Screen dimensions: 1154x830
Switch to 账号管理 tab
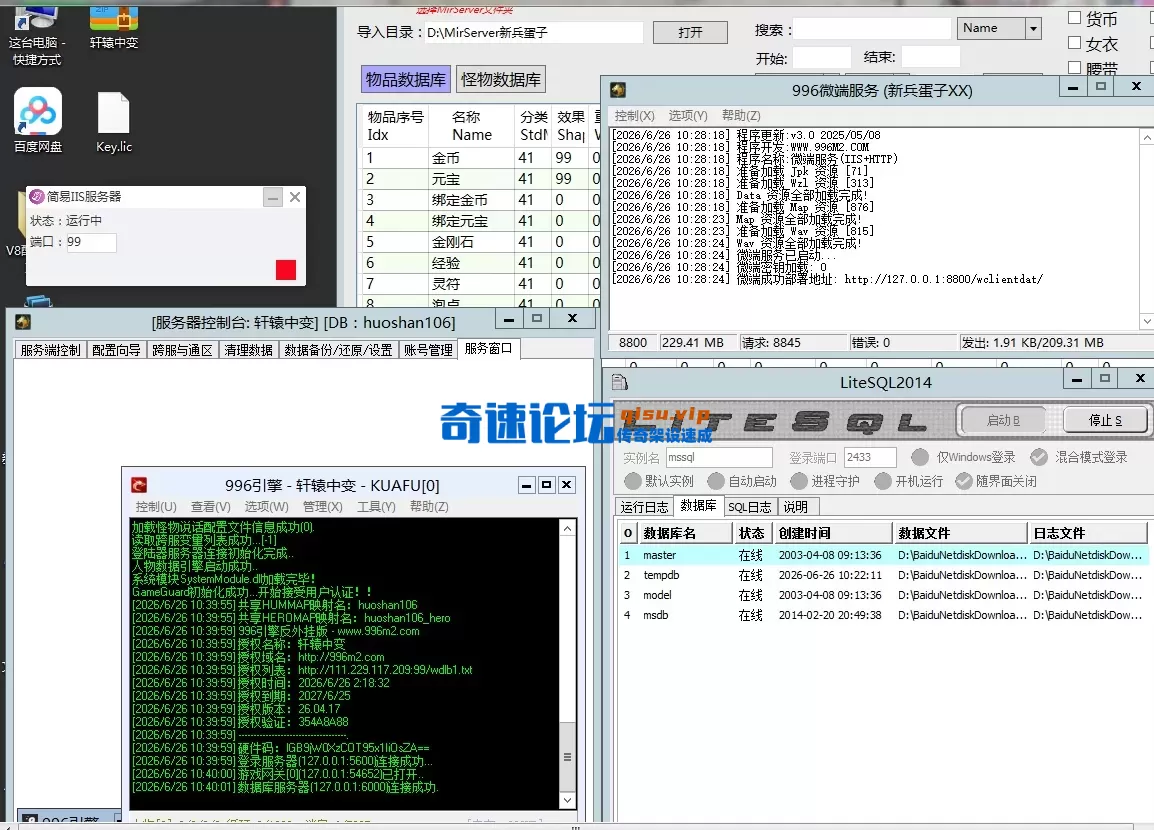click(428, 350)
